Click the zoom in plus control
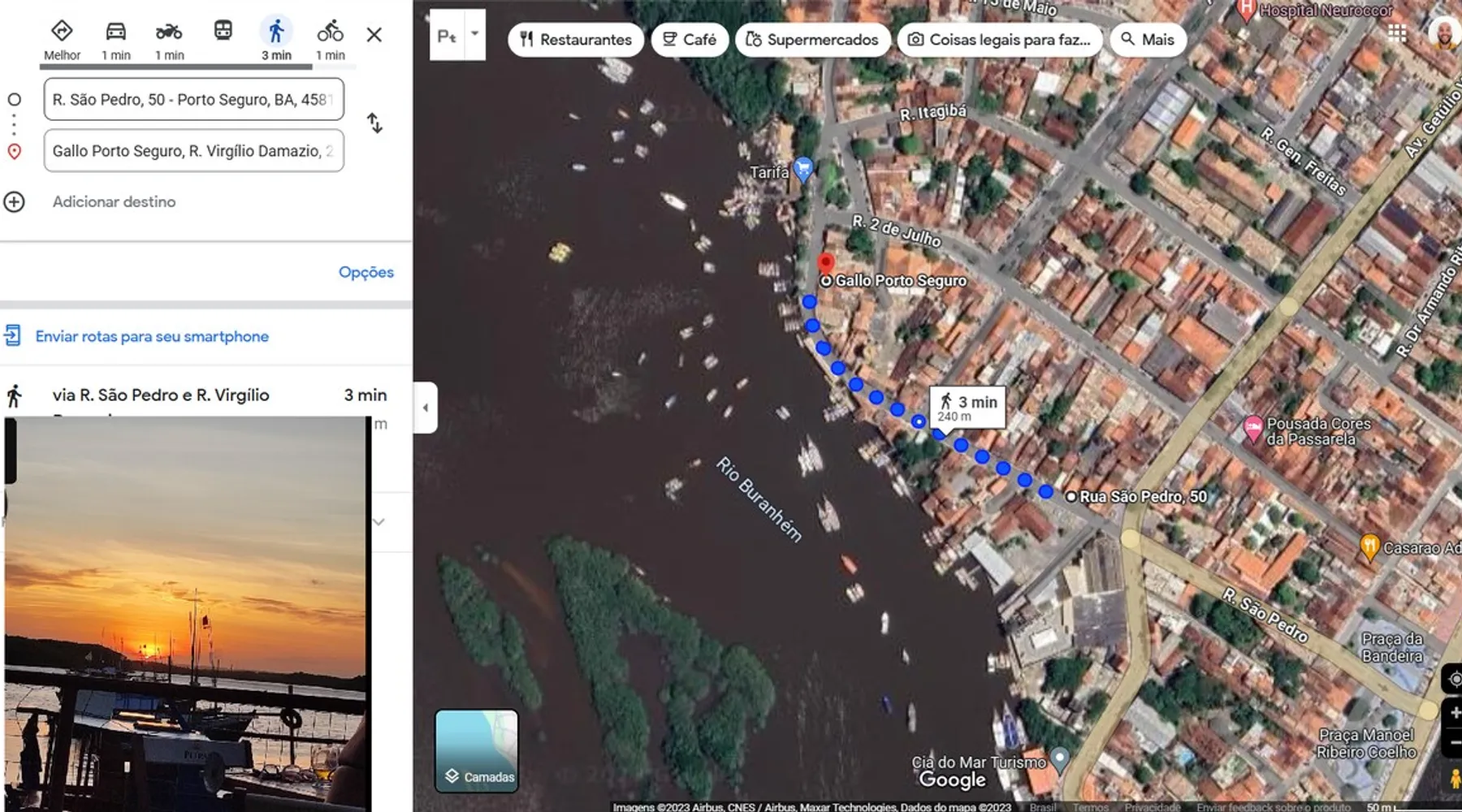The image size is (1462, 812). click(1453, 712)
